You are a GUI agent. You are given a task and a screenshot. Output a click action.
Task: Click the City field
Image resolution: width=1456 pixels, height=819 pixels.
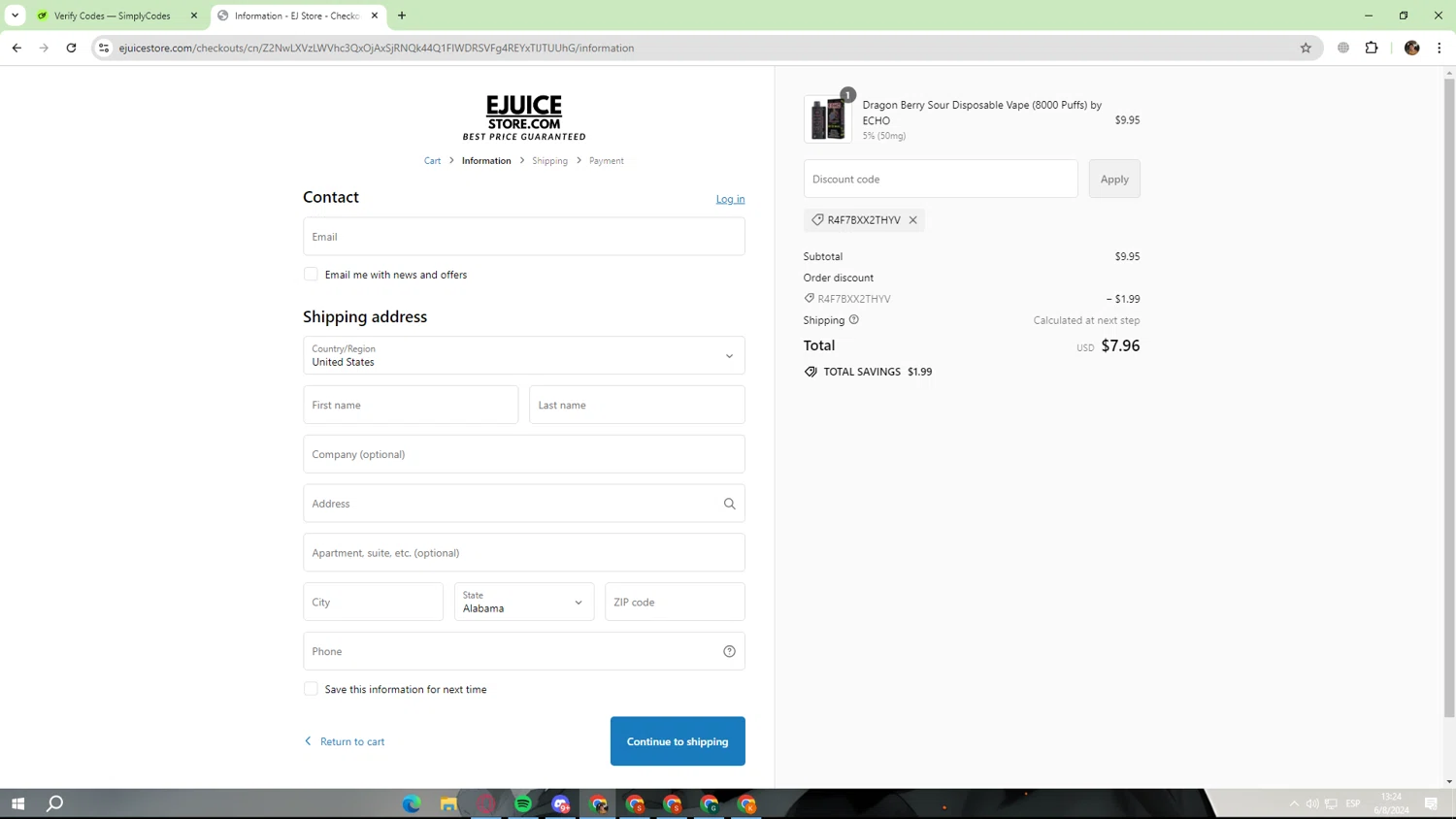373,602
